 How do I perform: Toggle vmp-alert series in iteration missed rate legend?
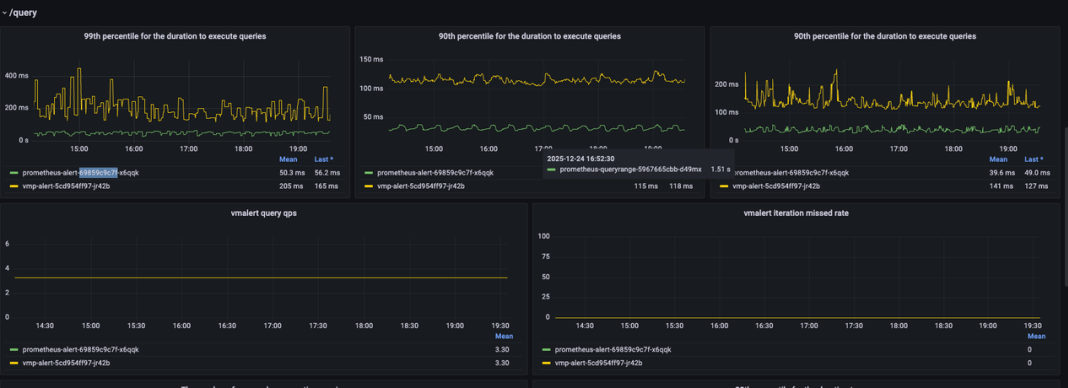(599, 363)
